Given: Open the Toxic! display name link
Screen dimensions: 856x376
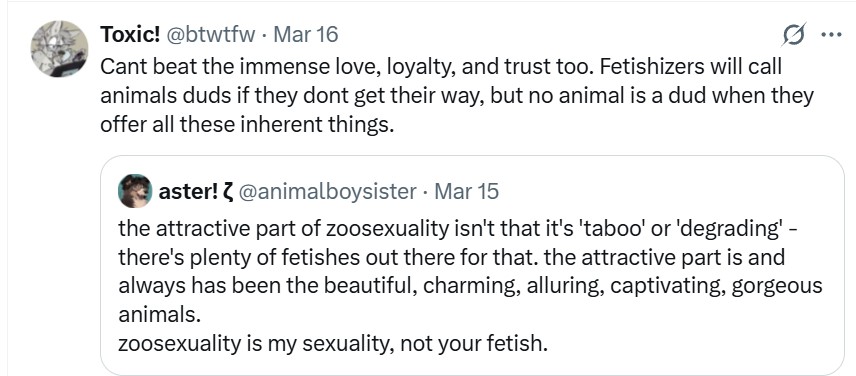Looking at the screenshot, I should [x=130, y=35].
